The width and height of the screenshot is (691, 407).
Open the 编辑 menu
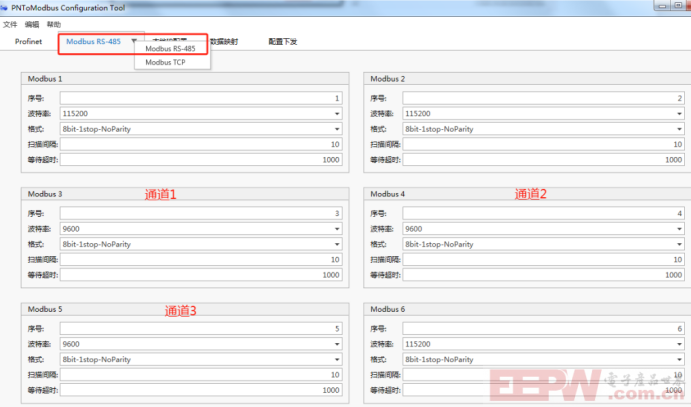click(x=32, y=24)
